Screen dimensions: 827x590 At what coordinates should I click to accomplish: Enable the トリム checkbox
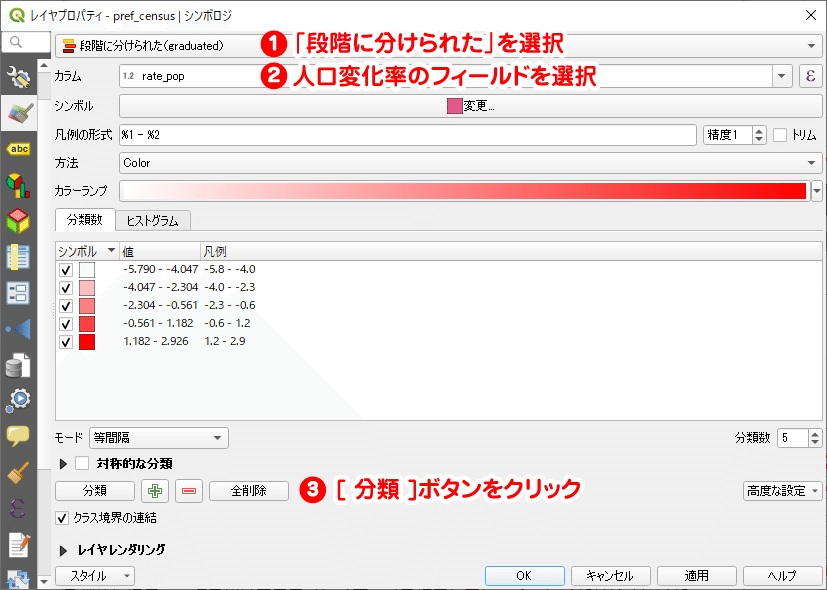[x=780, y=135]
